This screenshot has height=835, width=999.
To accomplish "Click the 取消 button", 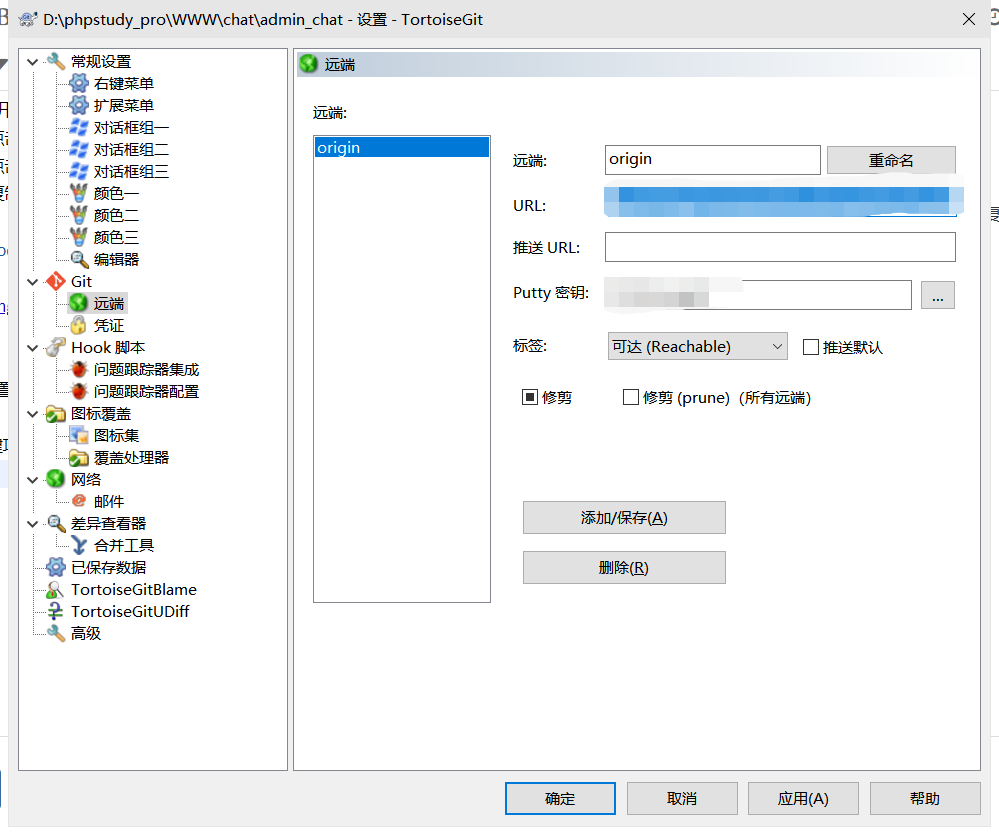I will (682, 799).
